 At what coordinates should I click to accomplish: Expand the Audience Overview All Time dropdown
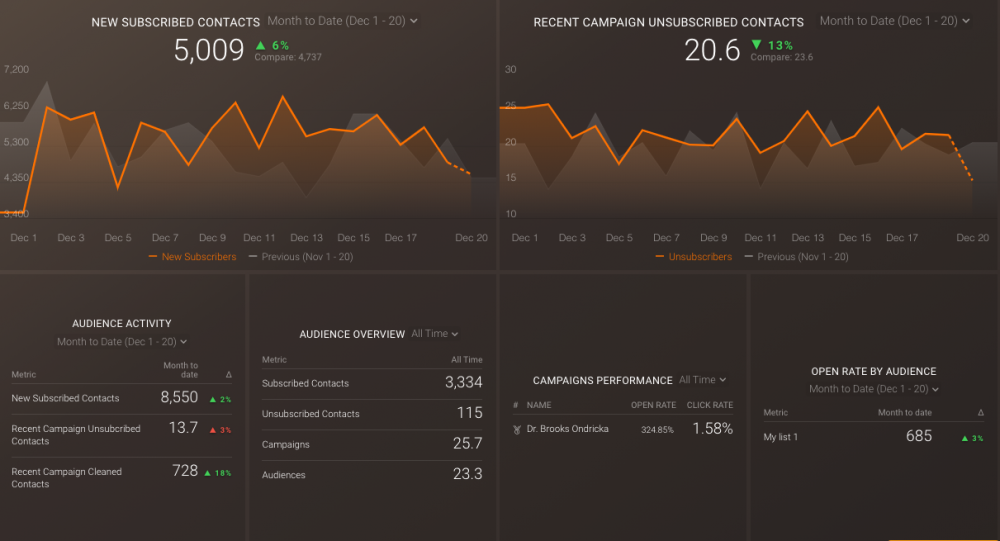(434, 334)
